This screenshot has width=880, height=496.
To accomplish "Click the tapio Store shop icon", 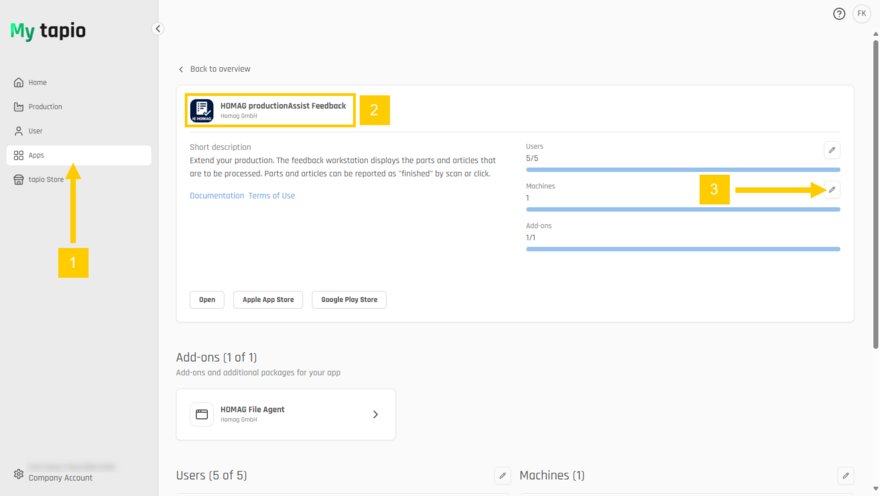I will tap(19, 180).
